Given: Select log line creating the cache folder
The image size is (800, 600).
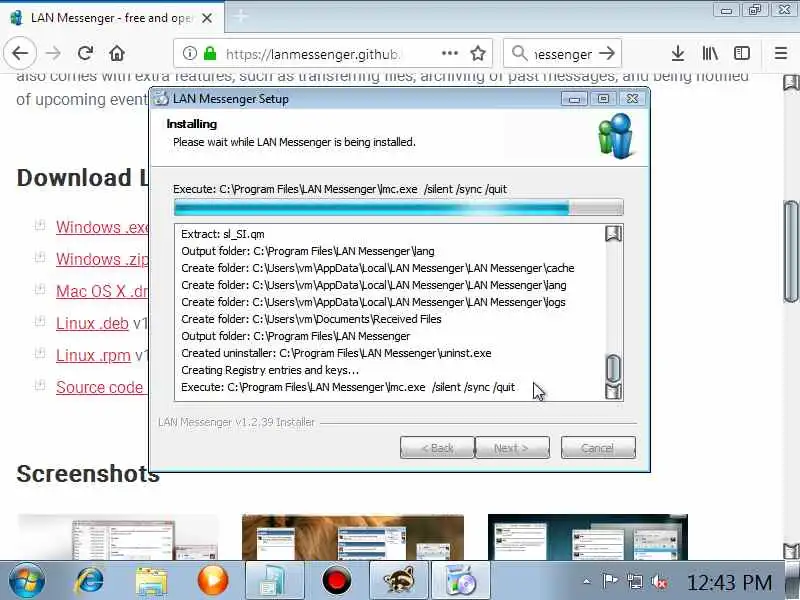Looking at the screenshot, I should tap(378, 268).
